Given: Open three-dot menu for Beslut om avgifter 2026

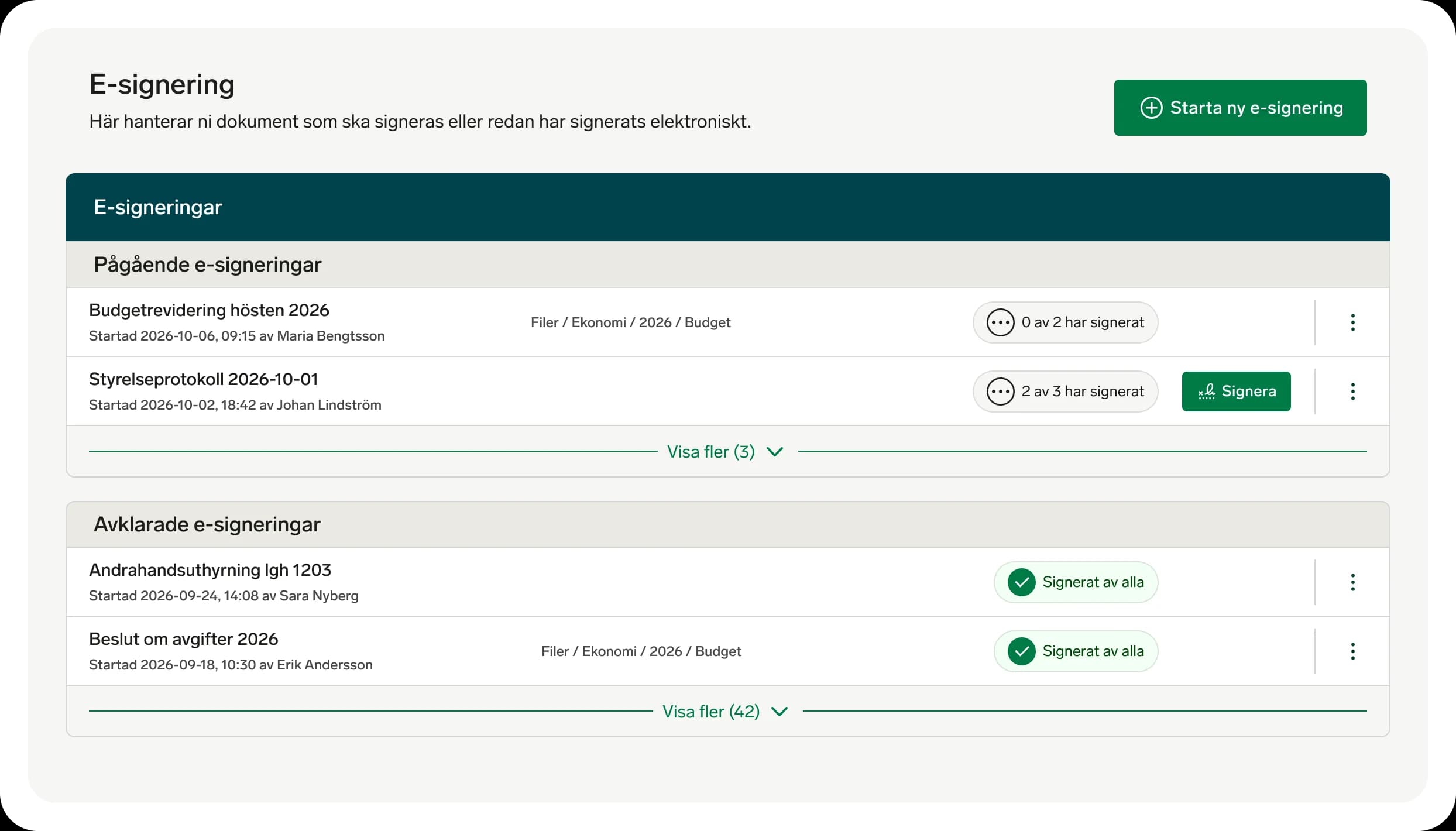Looking at the screenshot, I should click(1352, 651).
